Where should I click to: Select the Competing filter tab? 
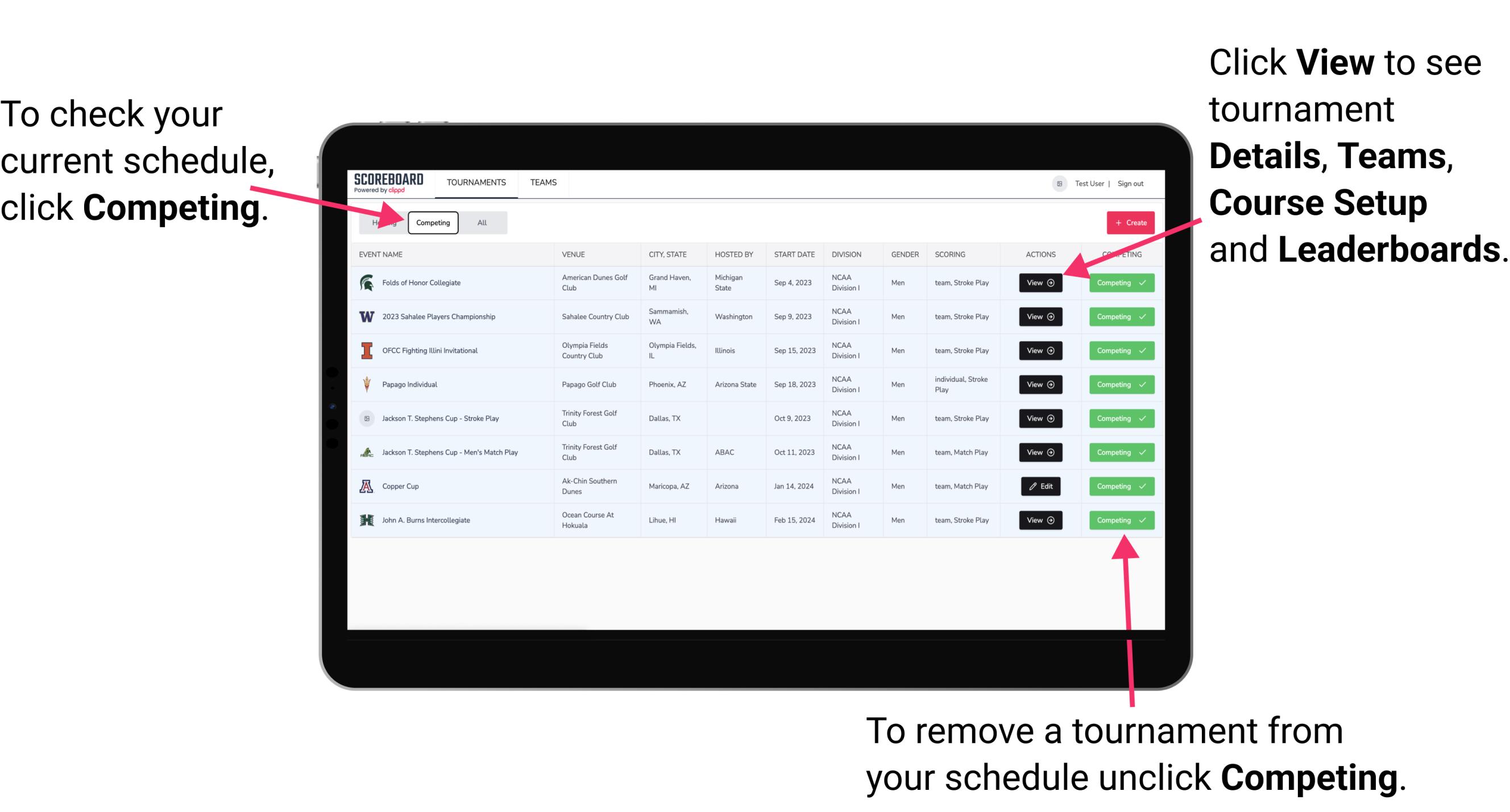click(432, 222)
